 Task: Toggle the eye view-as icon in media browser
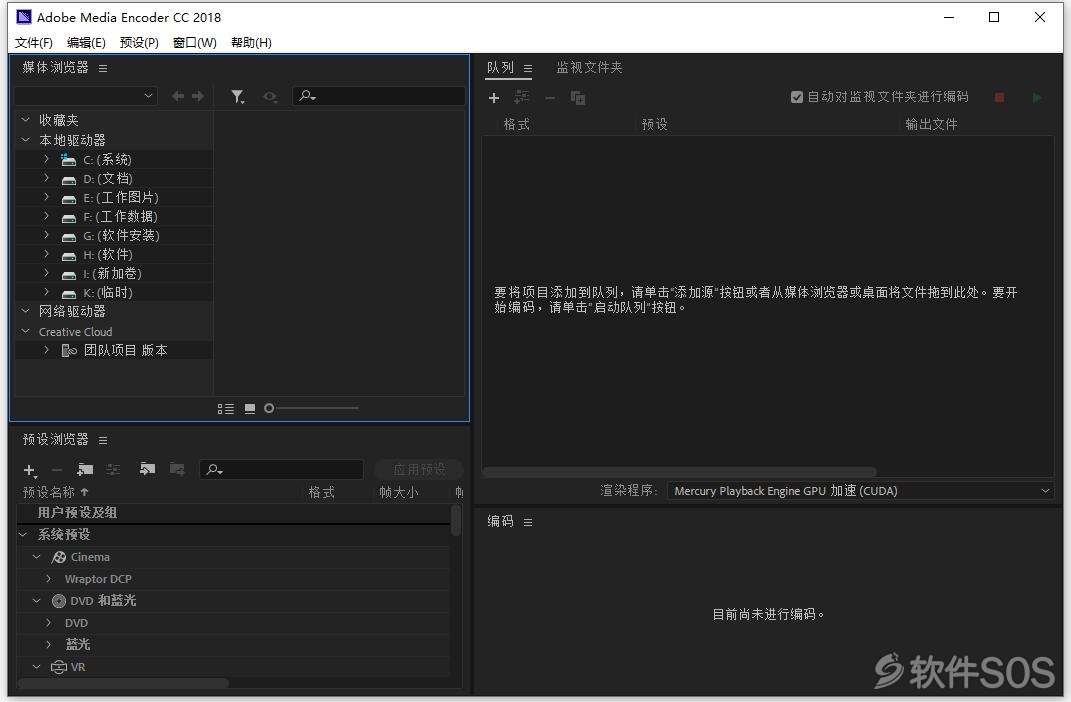(x=270, y=97)
